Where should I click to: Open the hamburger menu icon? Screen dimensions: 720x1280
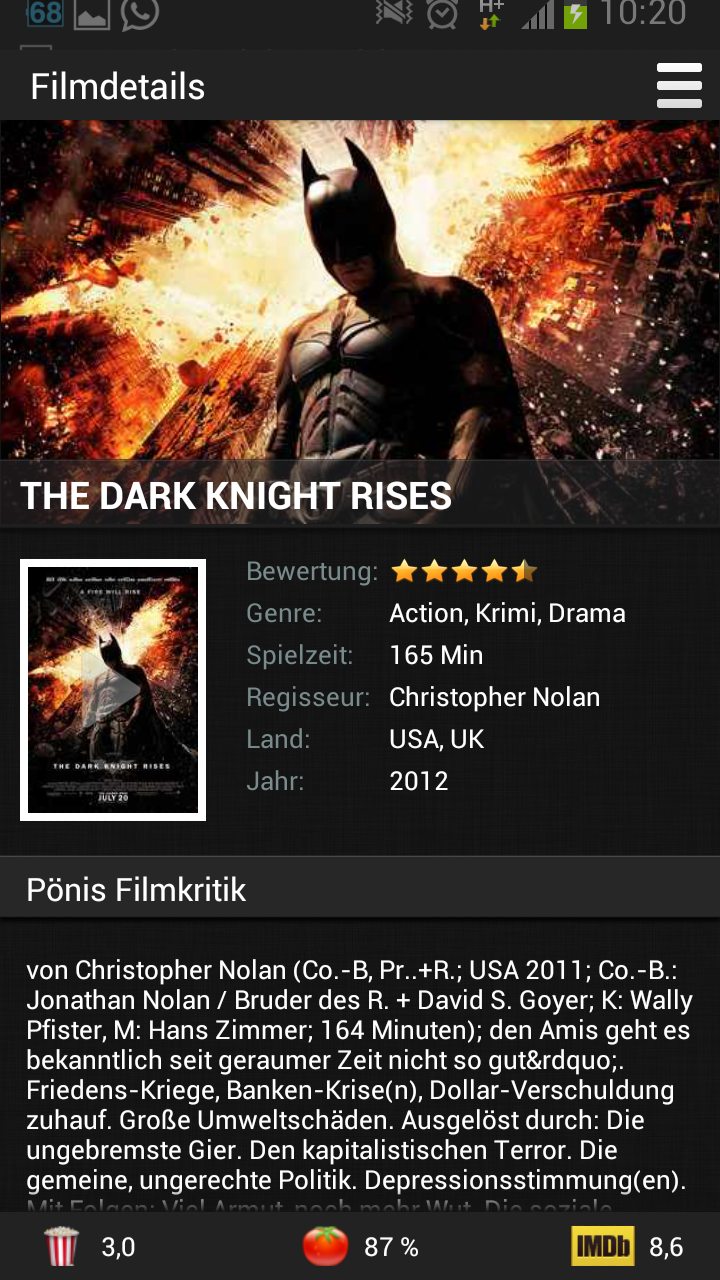(x=679, y=85)
